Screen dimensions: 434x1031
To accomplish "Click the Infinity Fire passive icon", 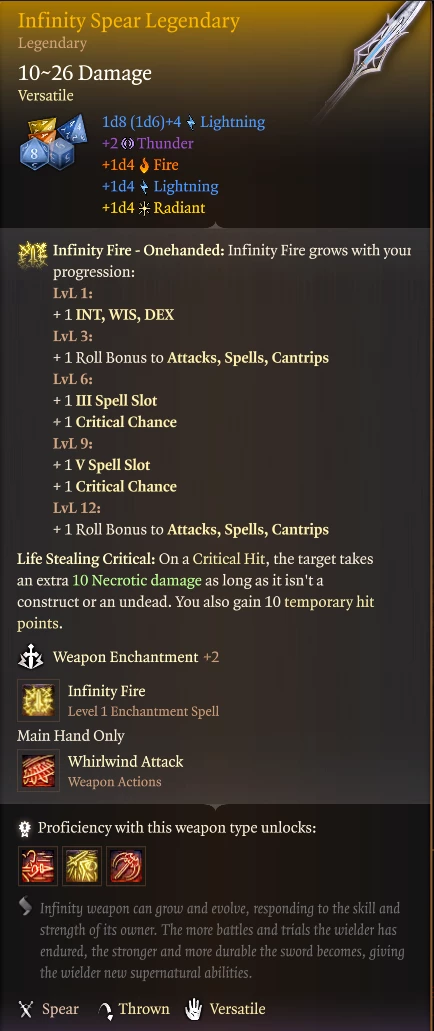I will 32,253.
